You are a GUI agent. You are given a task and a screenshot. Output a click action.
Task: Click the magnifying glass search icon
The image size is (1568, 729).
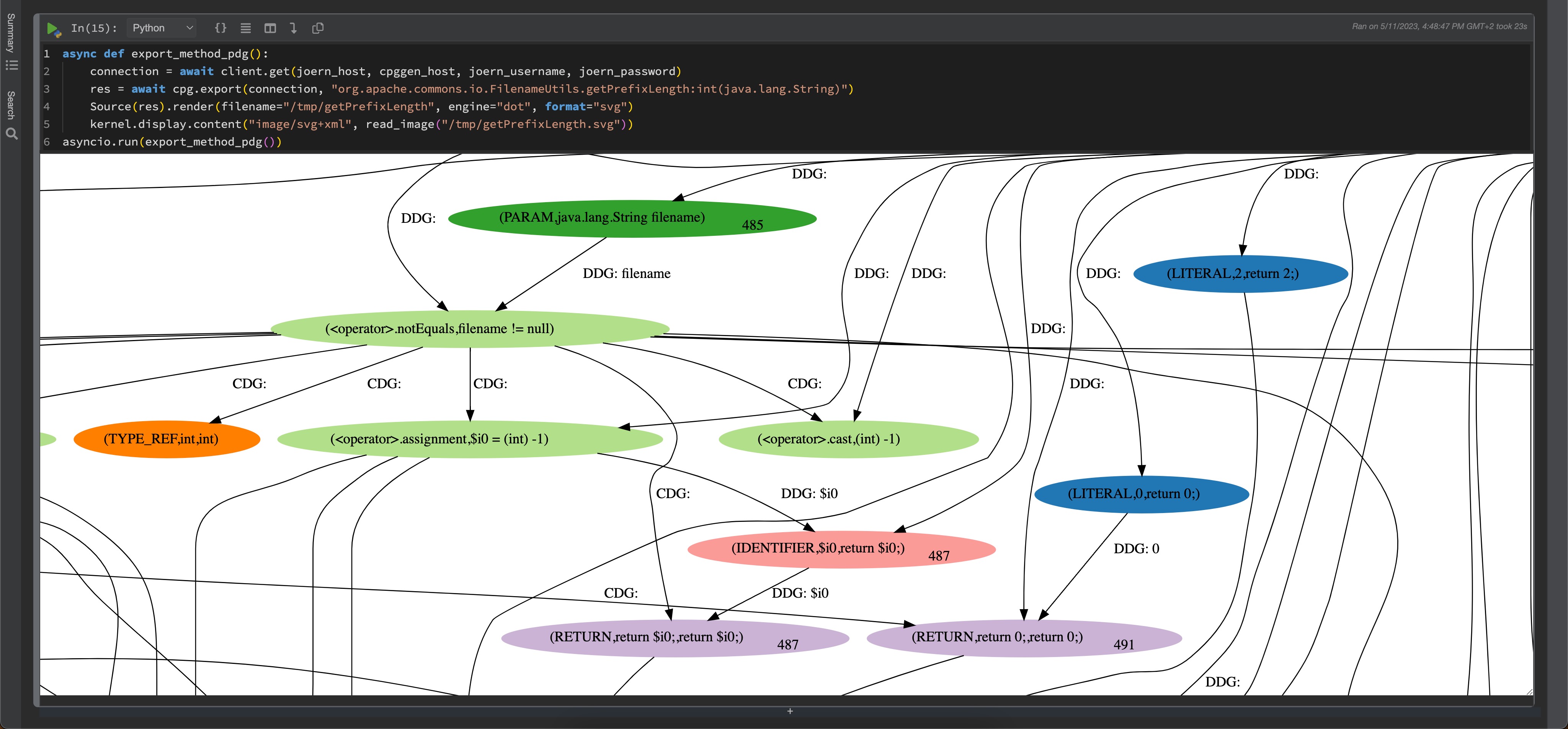point(11,134)
